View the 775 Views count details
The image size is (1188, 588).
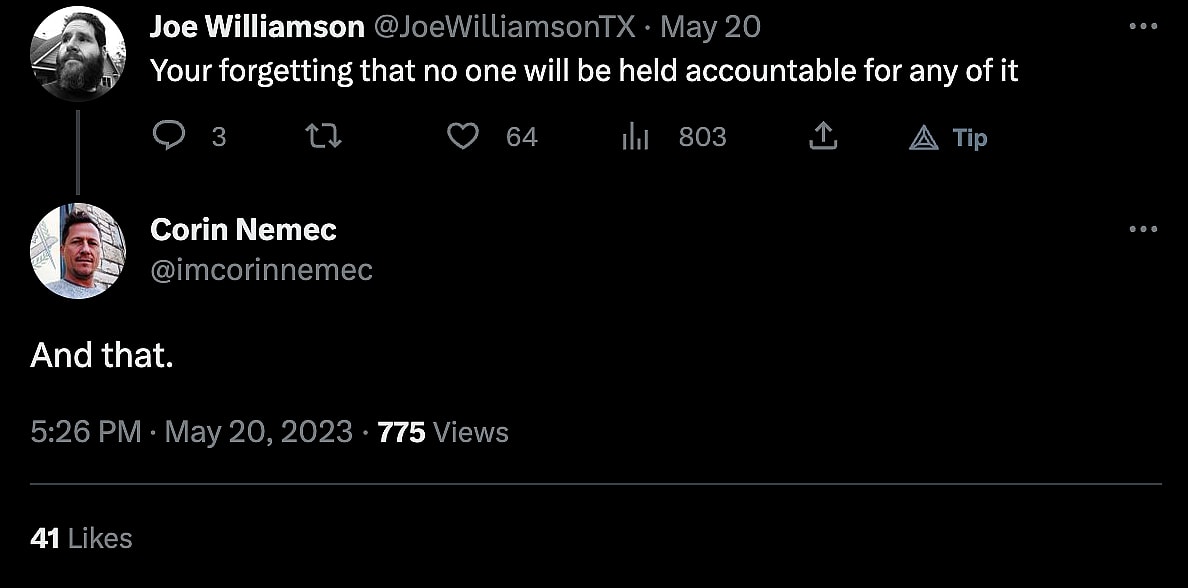coord(443,432)
